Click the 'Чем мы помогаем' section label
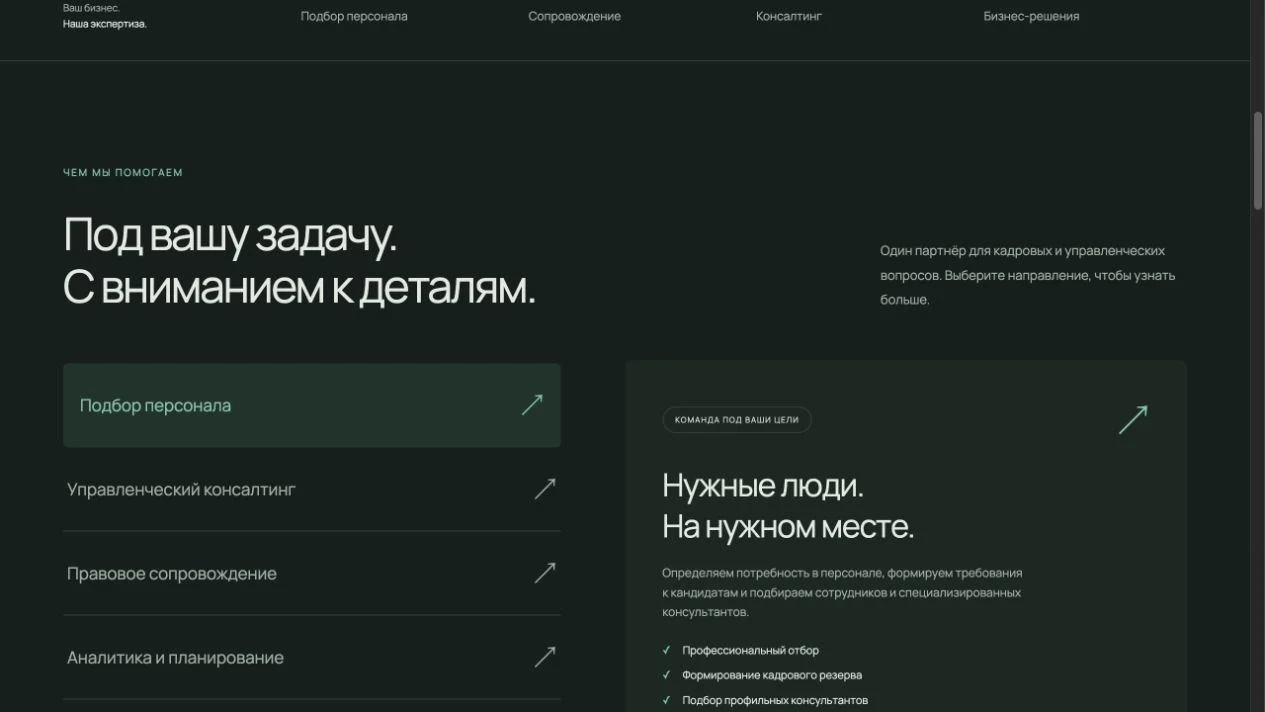The image size is (1265, 712). (x=123, y=172)
